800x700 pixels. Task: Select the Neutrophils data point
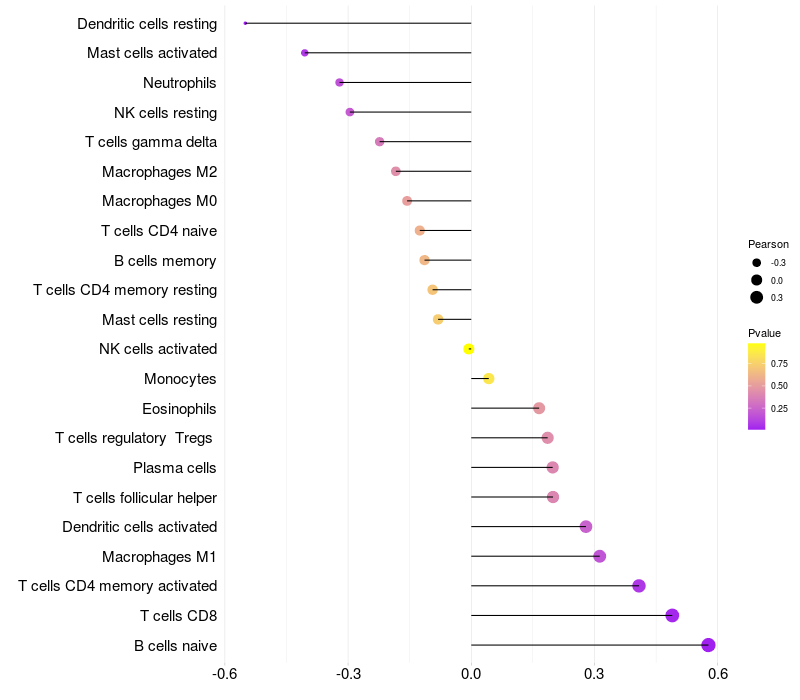click(339, 82)
